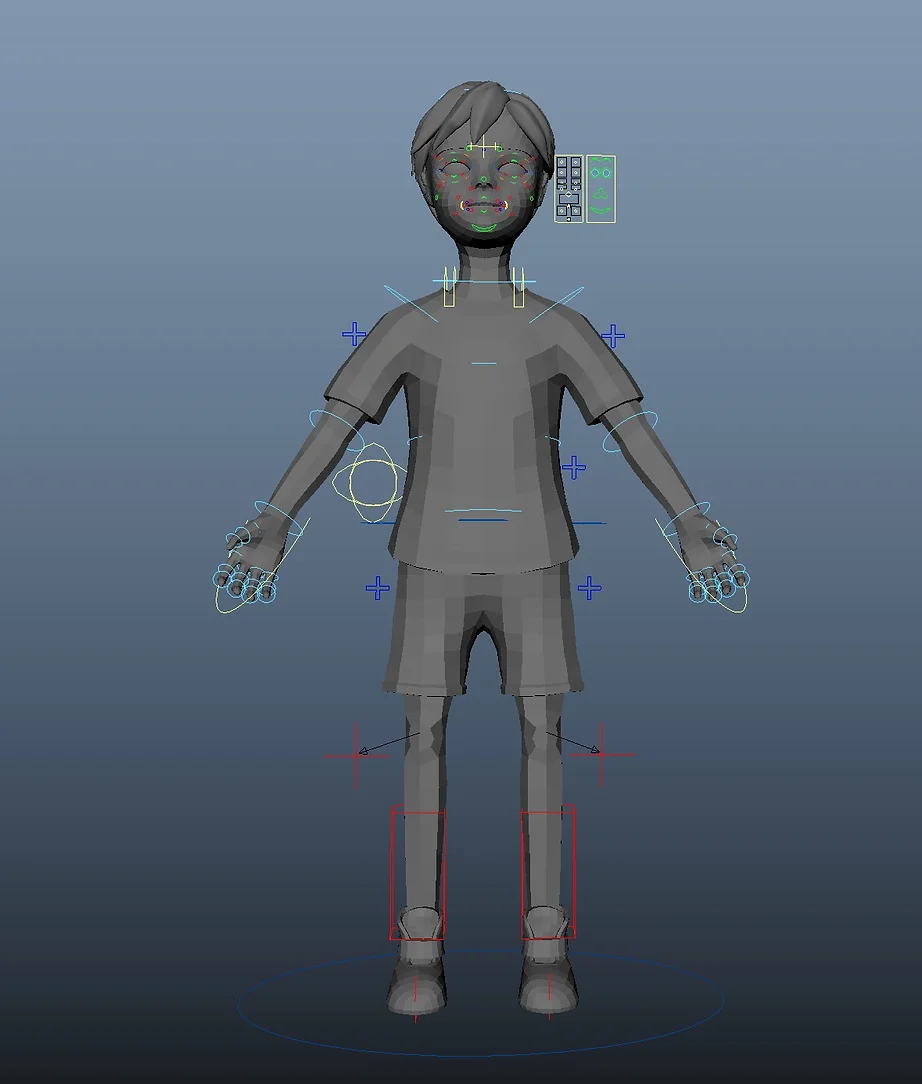The height and width of the screenshot is (1084, 922).
Task: Select the green nose triangle in the face panel
Action: tap(601, 193)
